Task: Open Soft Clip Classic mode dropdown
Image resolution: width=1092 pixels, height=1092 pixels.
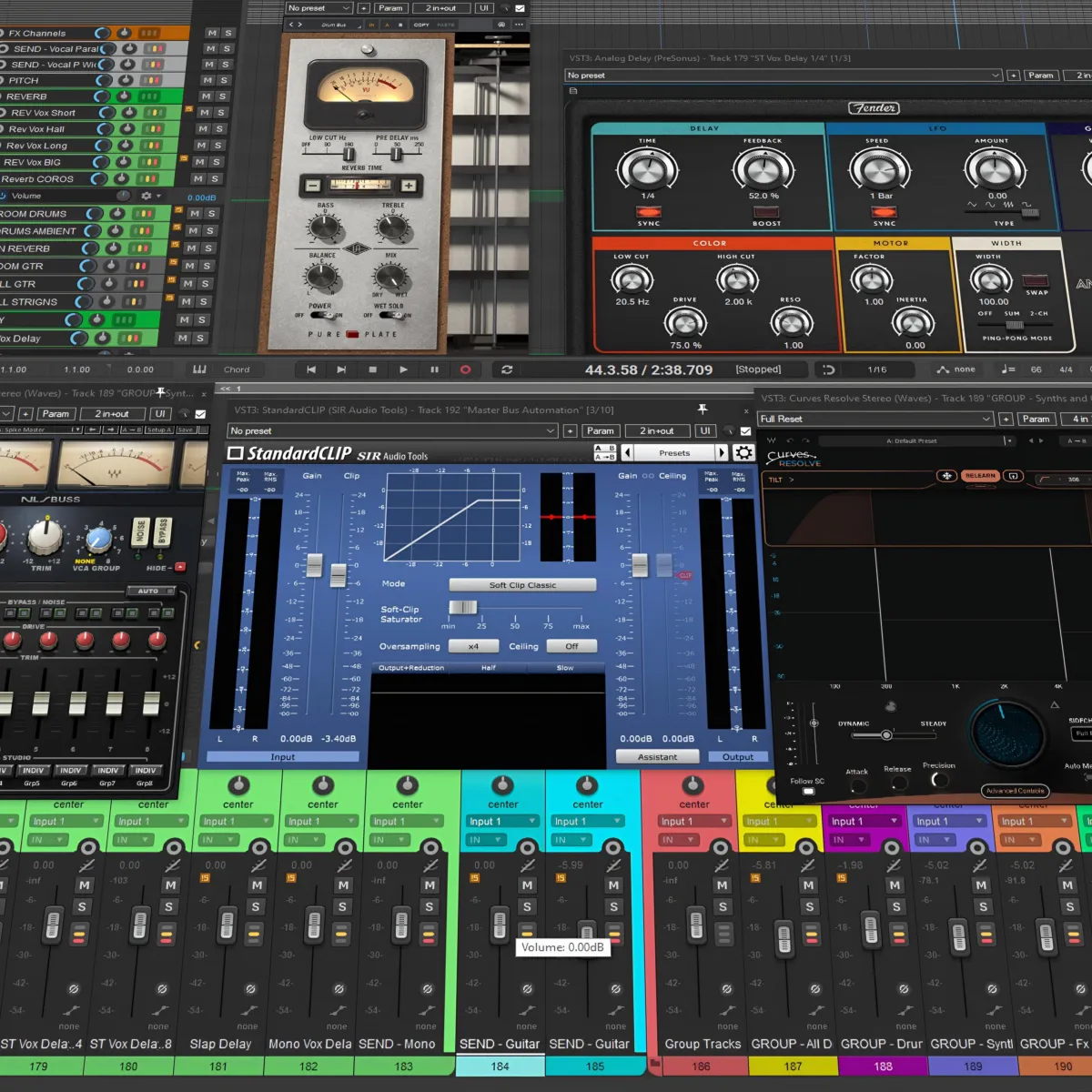Action: (x=522, y=585)
